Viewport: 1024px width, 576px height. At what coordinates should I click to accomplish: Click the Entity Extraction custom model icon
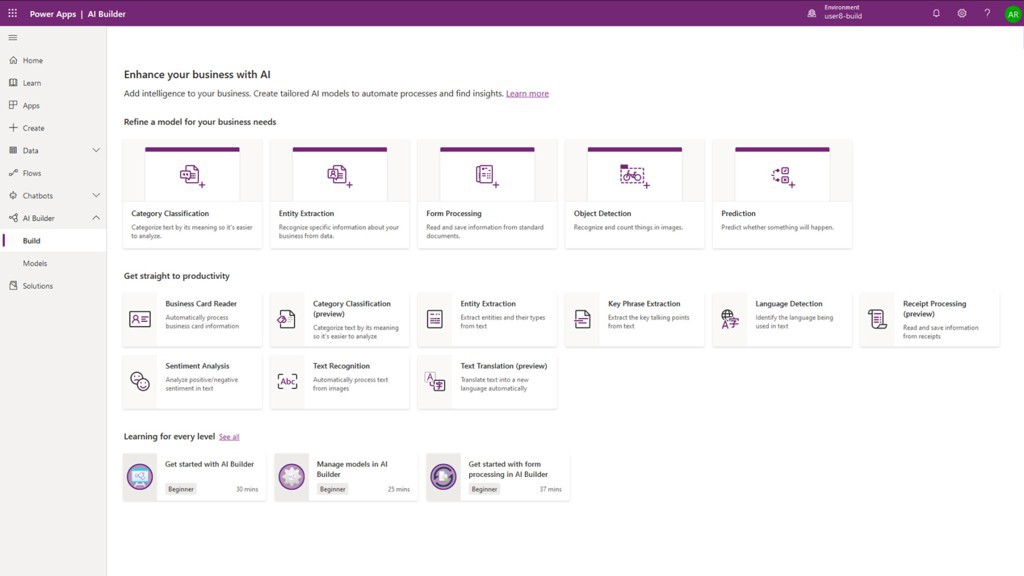tap(340, 175)
